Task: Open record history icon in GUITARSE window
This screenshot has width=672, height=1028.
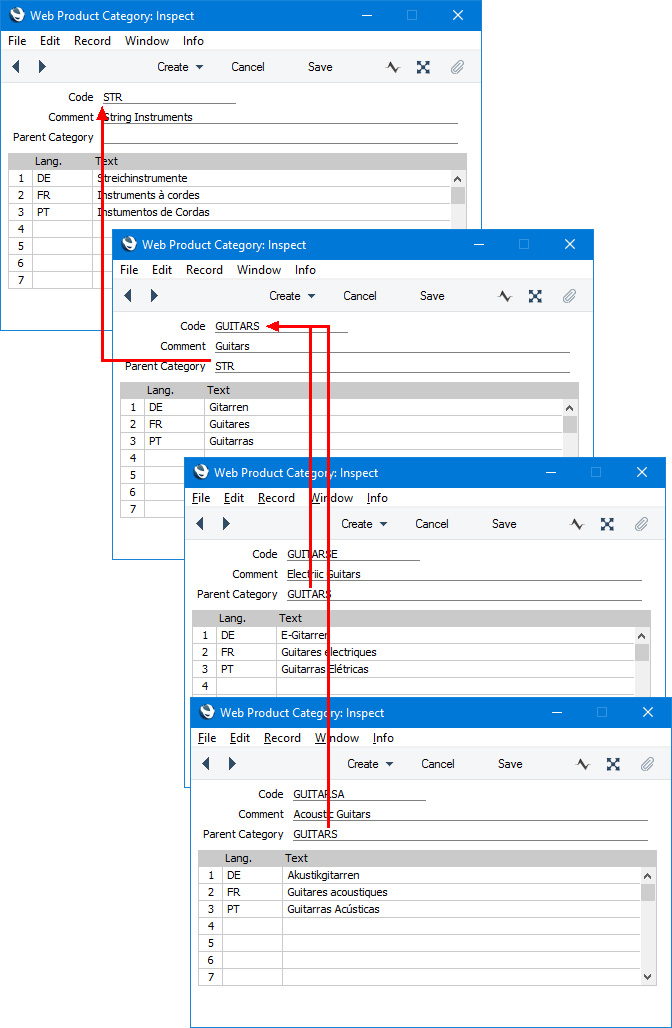Action: [577, 524]
